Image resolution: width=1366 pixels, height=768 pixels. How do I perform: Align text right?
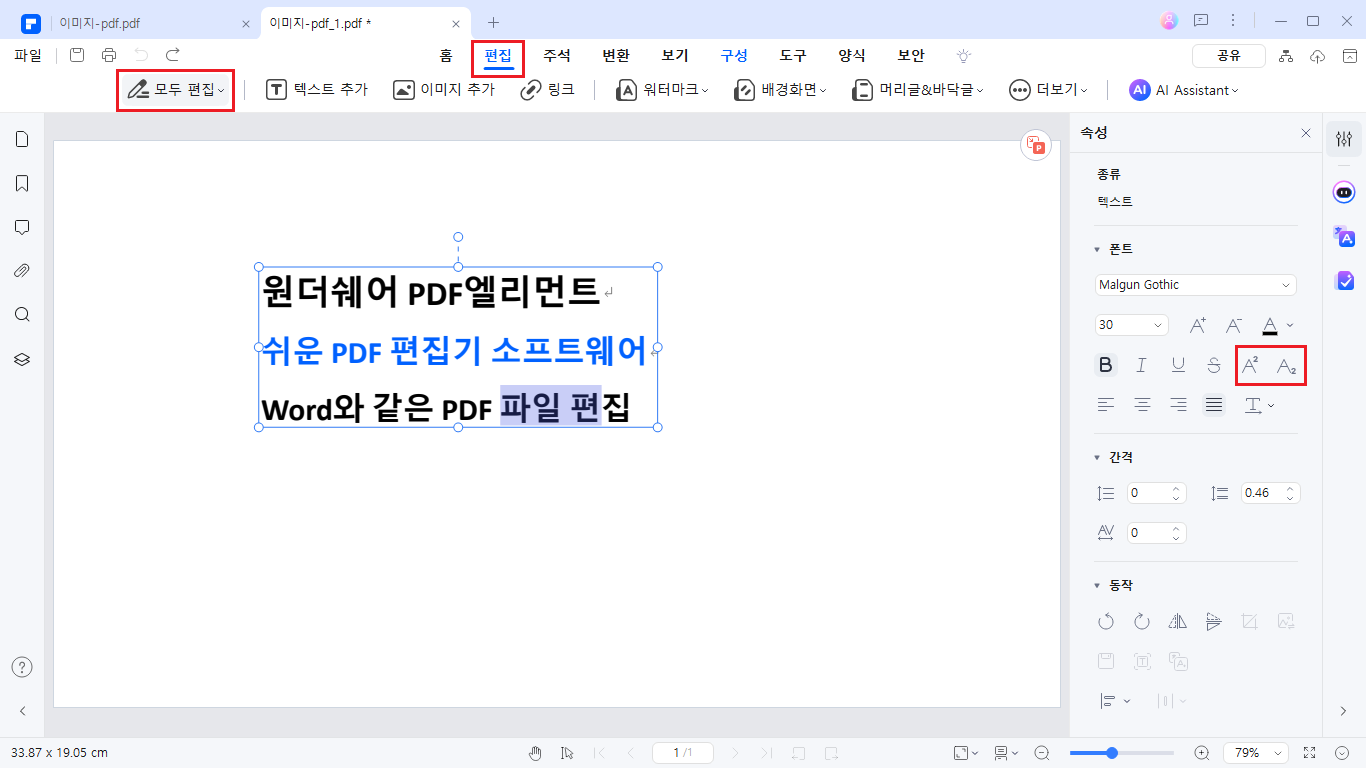1178,405
